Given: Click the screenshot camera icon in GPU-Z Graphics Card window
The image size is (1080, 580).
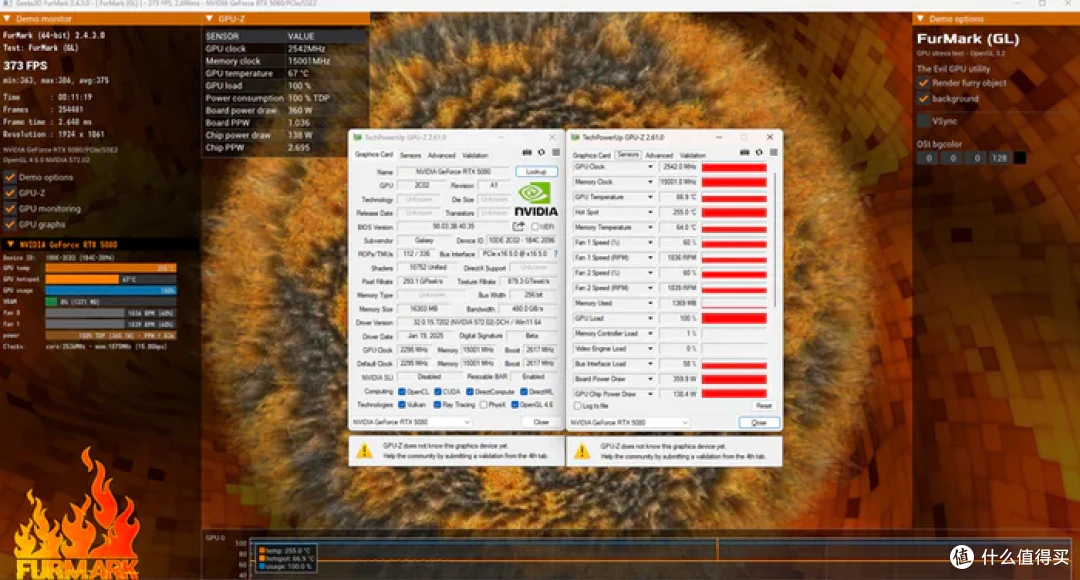Looking at the screenshot, I should (x=527, y=152).
